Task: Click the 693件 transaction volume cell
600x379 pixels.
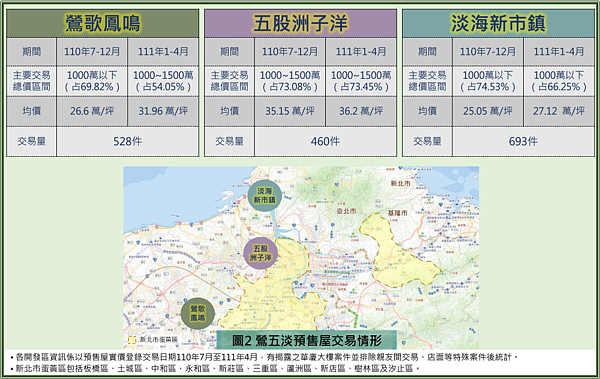Action: [523, 142]
